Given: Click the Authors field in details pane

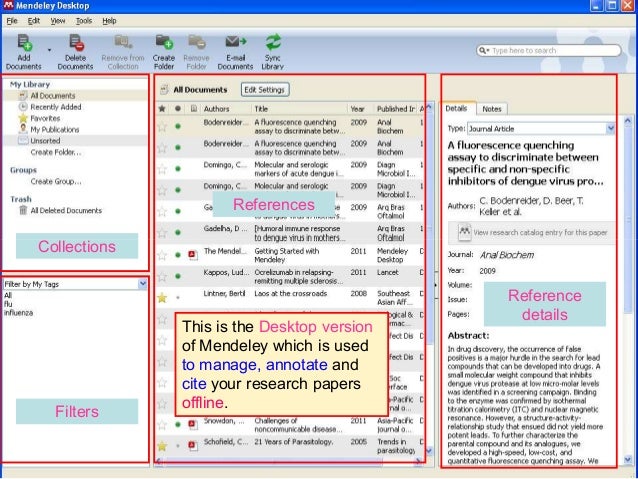Looking at the screenshot, I should pos(531,206).
